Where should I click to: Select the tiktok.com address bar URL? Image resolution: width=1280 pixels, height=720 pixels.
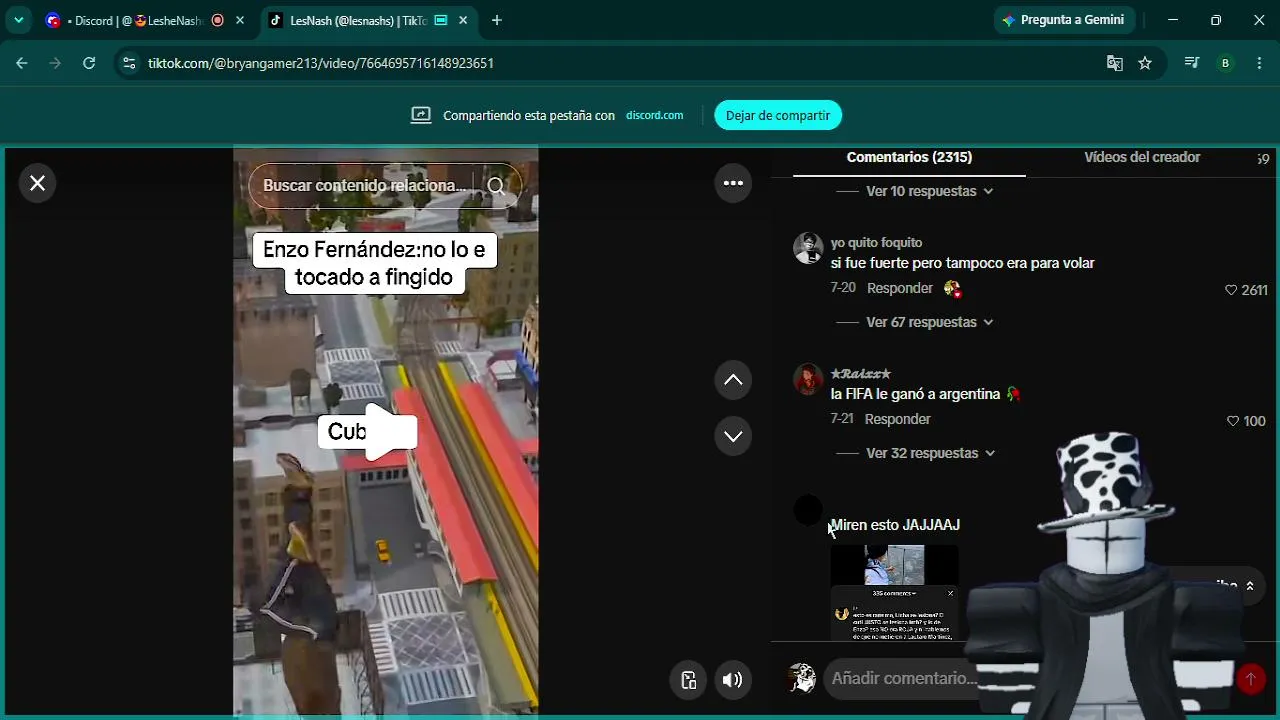(321, 63)
